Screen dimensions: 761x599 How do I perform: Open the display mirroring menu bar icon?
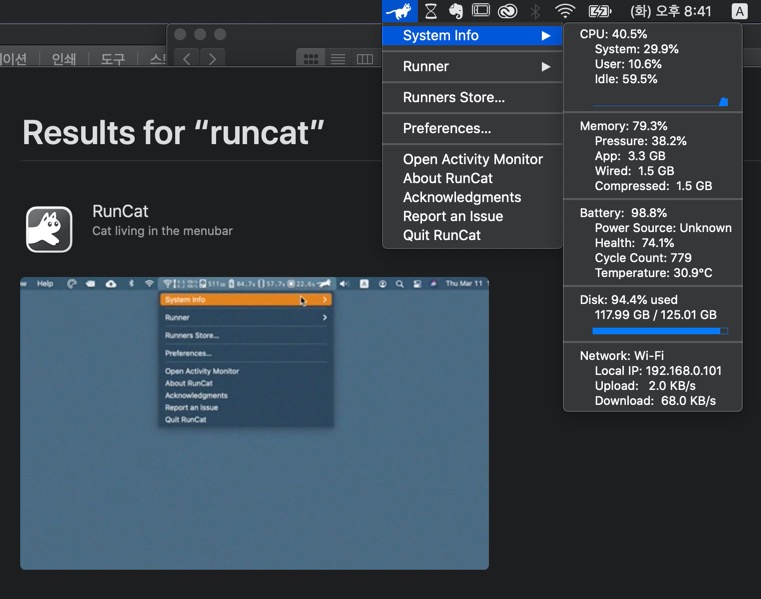481,10
